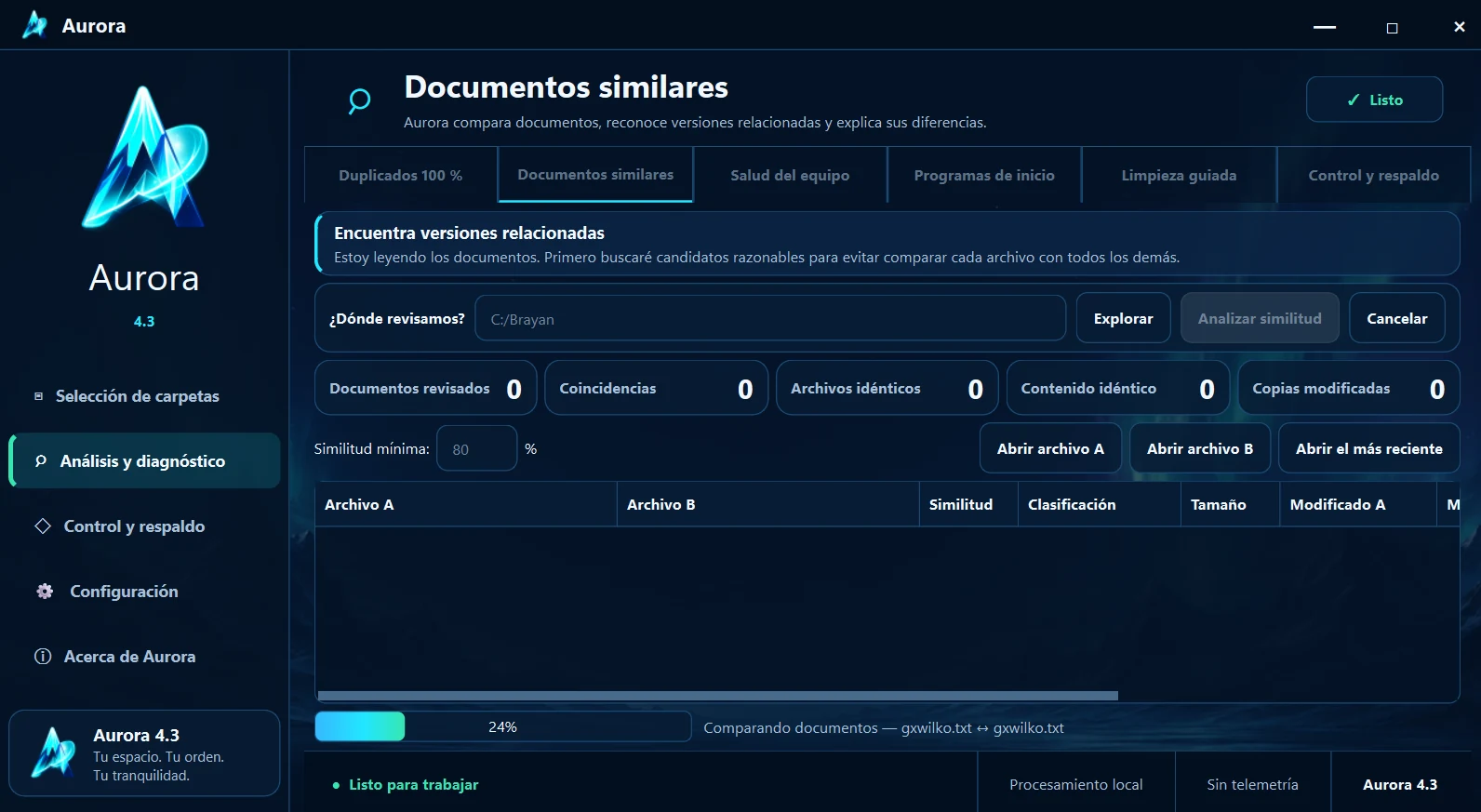Open the Limpieza guiada tab

tap(1179, 175)
